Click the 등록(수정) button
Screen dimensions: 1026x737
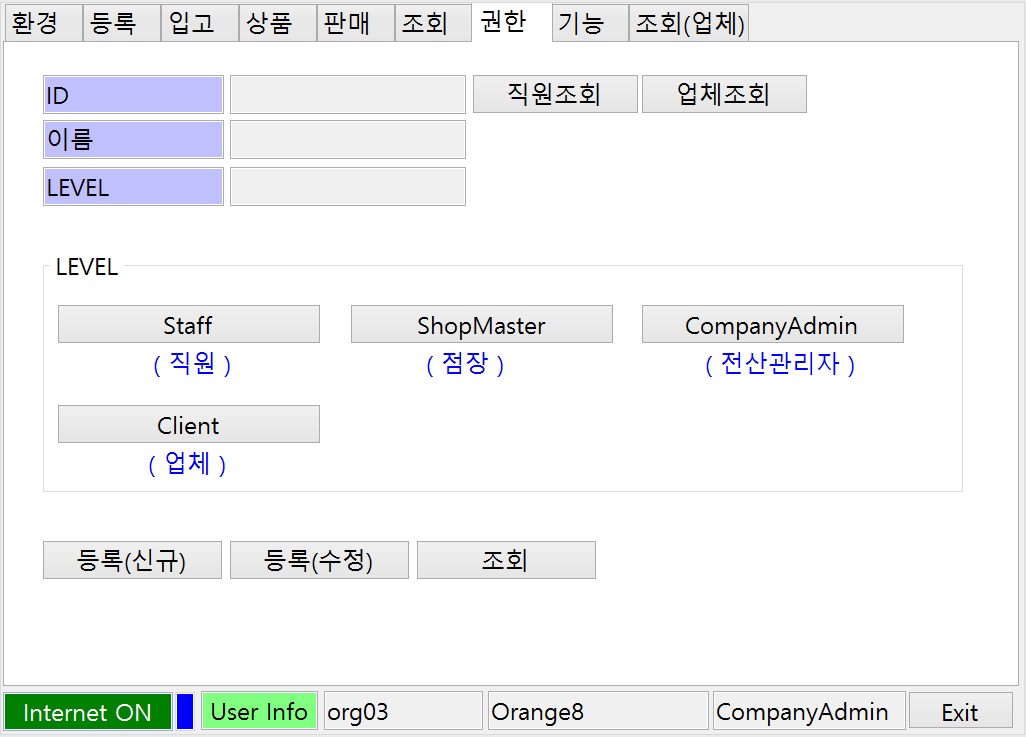(319, 560)
